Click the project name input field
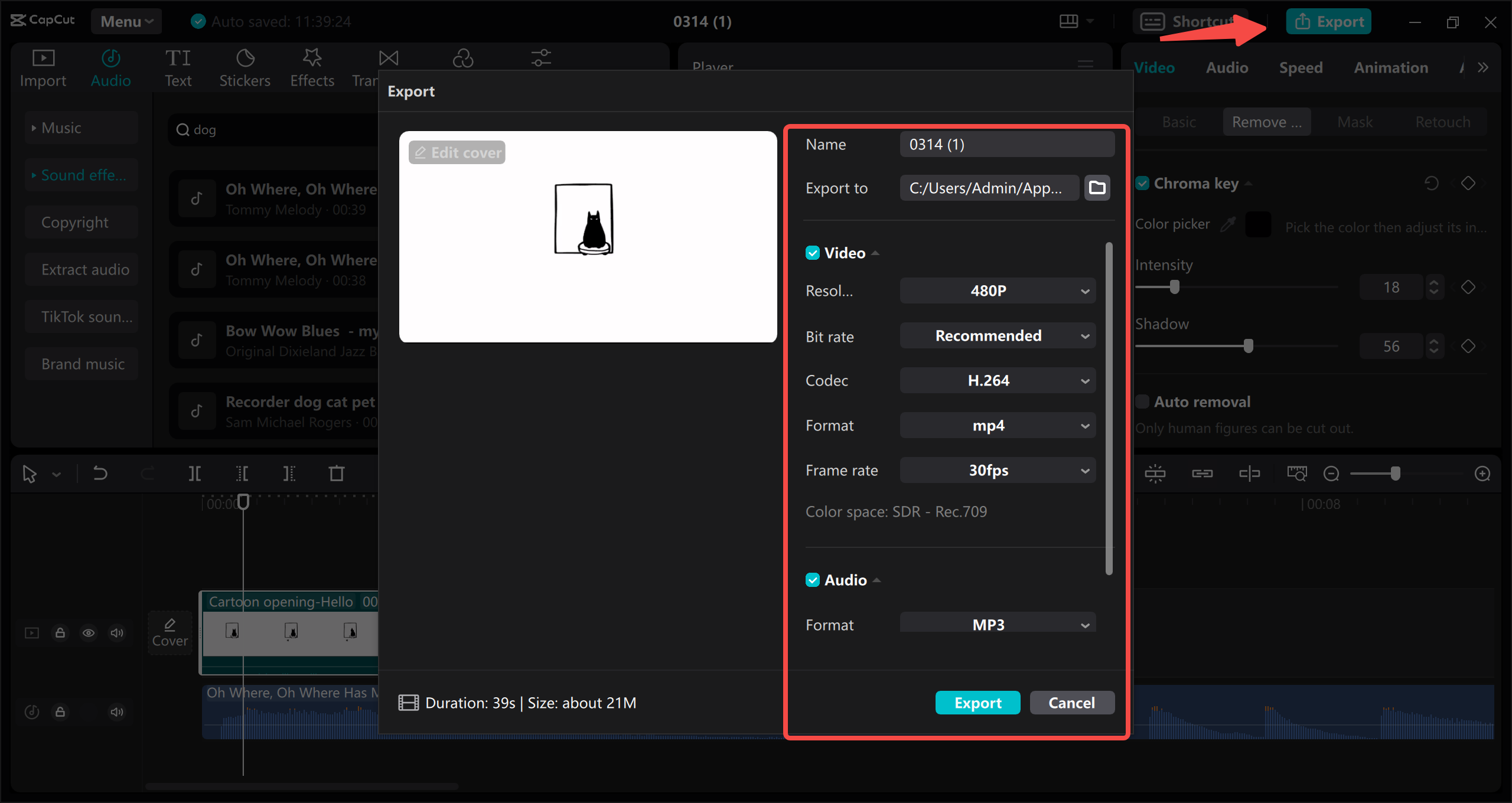Screen dimensions: 1512x803 point(1005,145)
